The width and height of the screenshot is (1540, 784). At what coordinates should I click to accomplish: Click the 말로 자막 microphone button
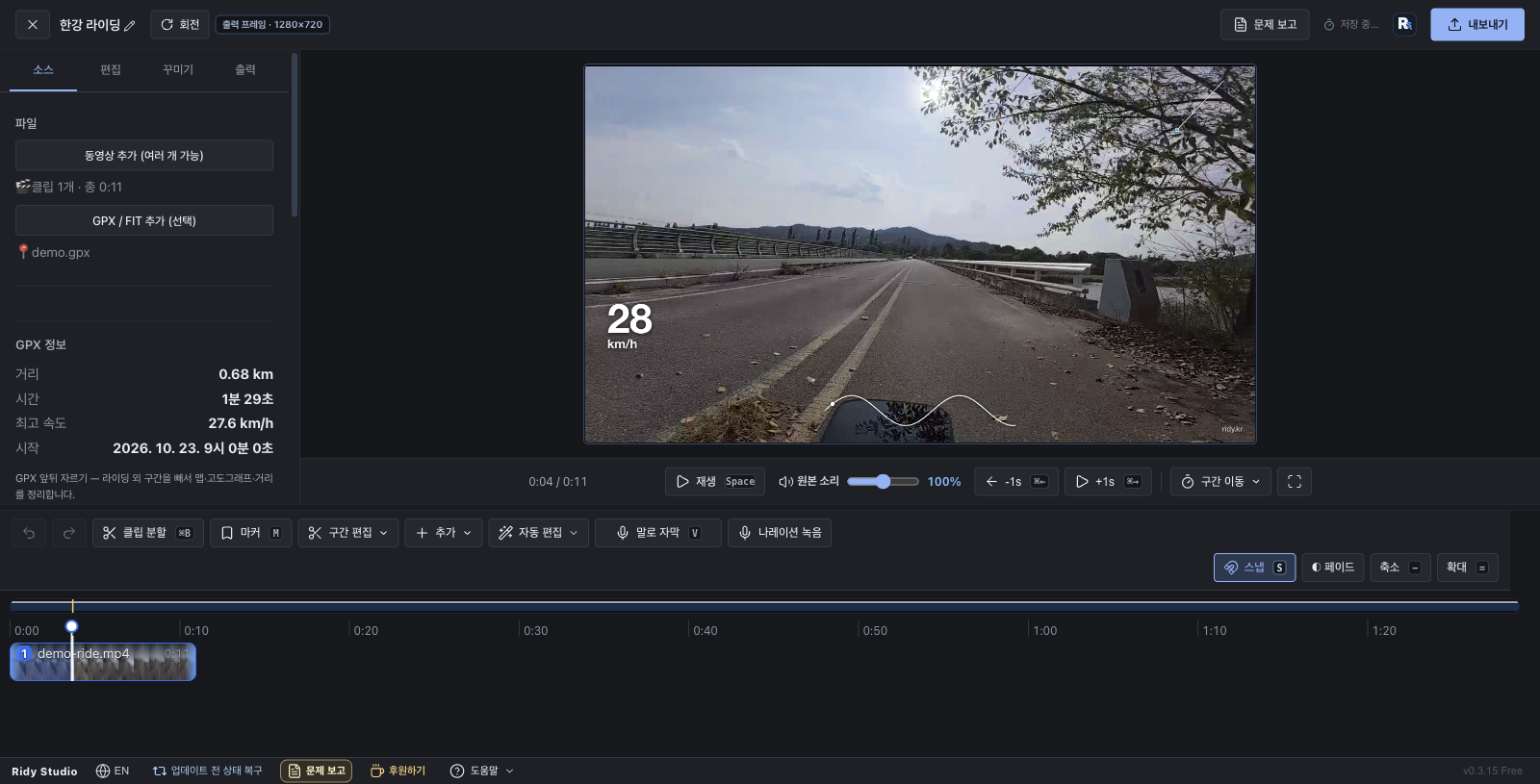coord(658,533)
